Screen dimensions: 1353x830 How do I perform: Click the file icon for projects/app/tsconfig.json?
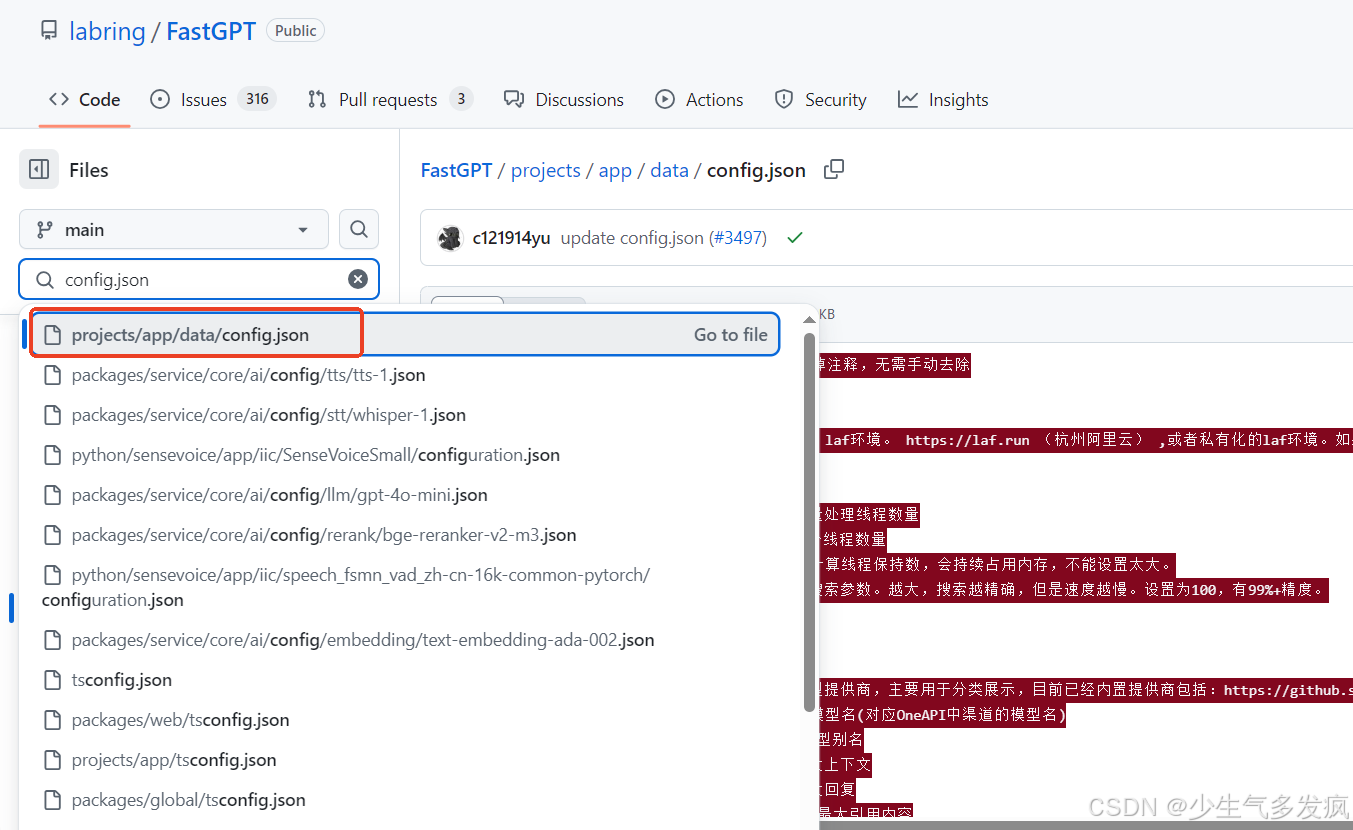click(53, 760)
